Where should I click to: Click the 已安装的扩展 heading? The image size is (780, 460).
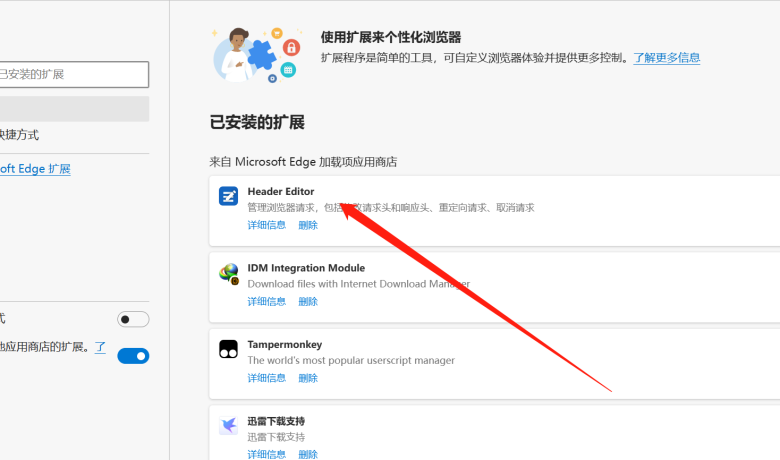pyautogui.click(x=257, y=122)
